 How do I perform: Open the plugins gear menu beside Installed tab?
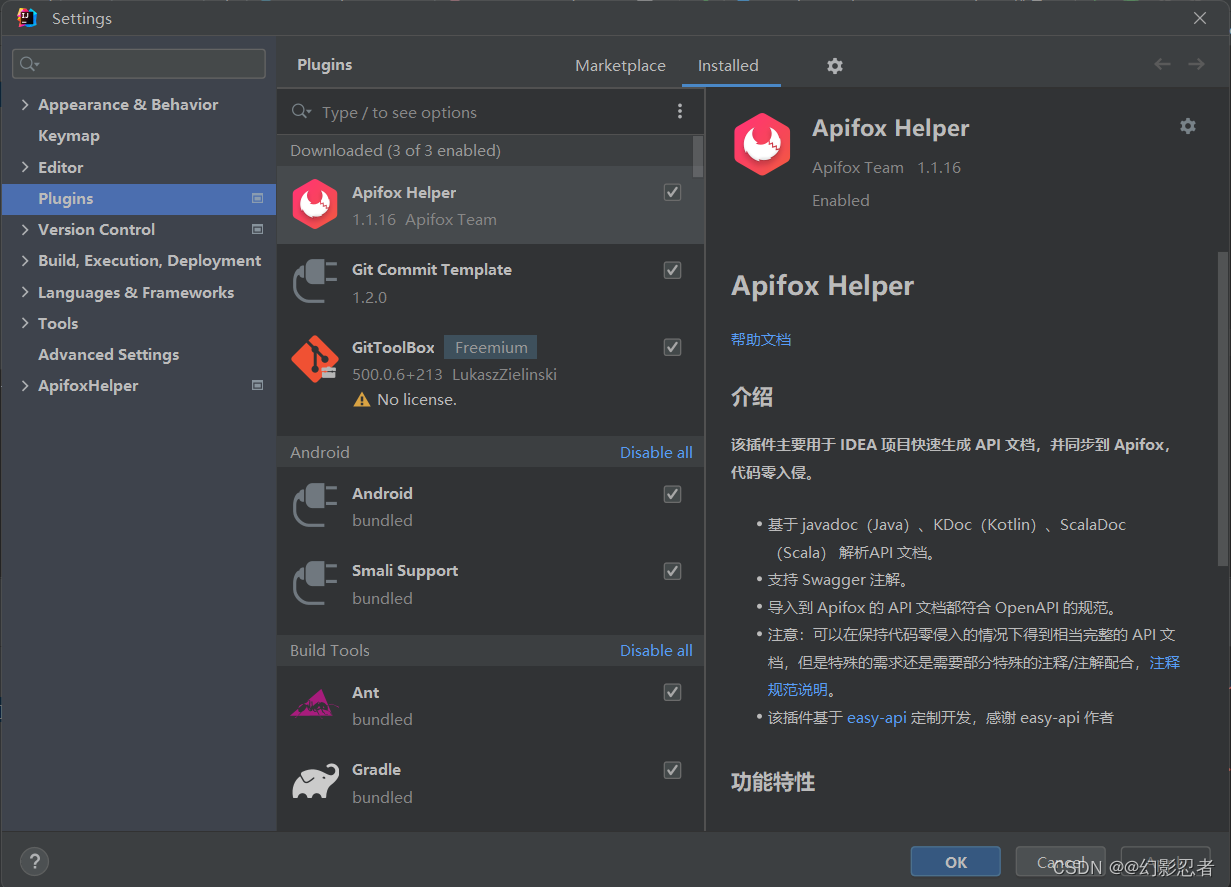click(x=835, y=66)
